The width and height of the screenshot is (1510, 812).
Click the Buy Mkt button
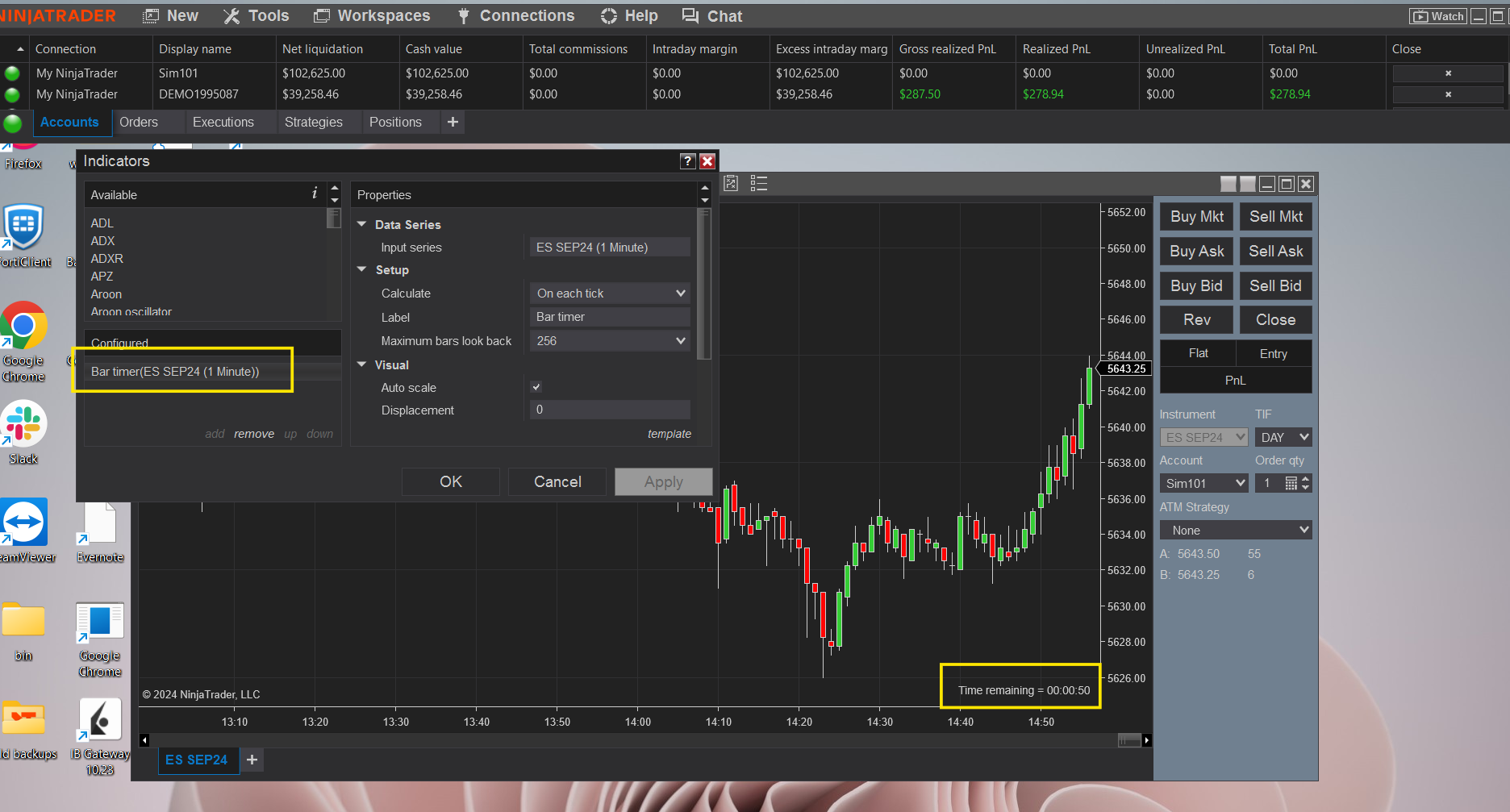click(x=1197, y=216)
